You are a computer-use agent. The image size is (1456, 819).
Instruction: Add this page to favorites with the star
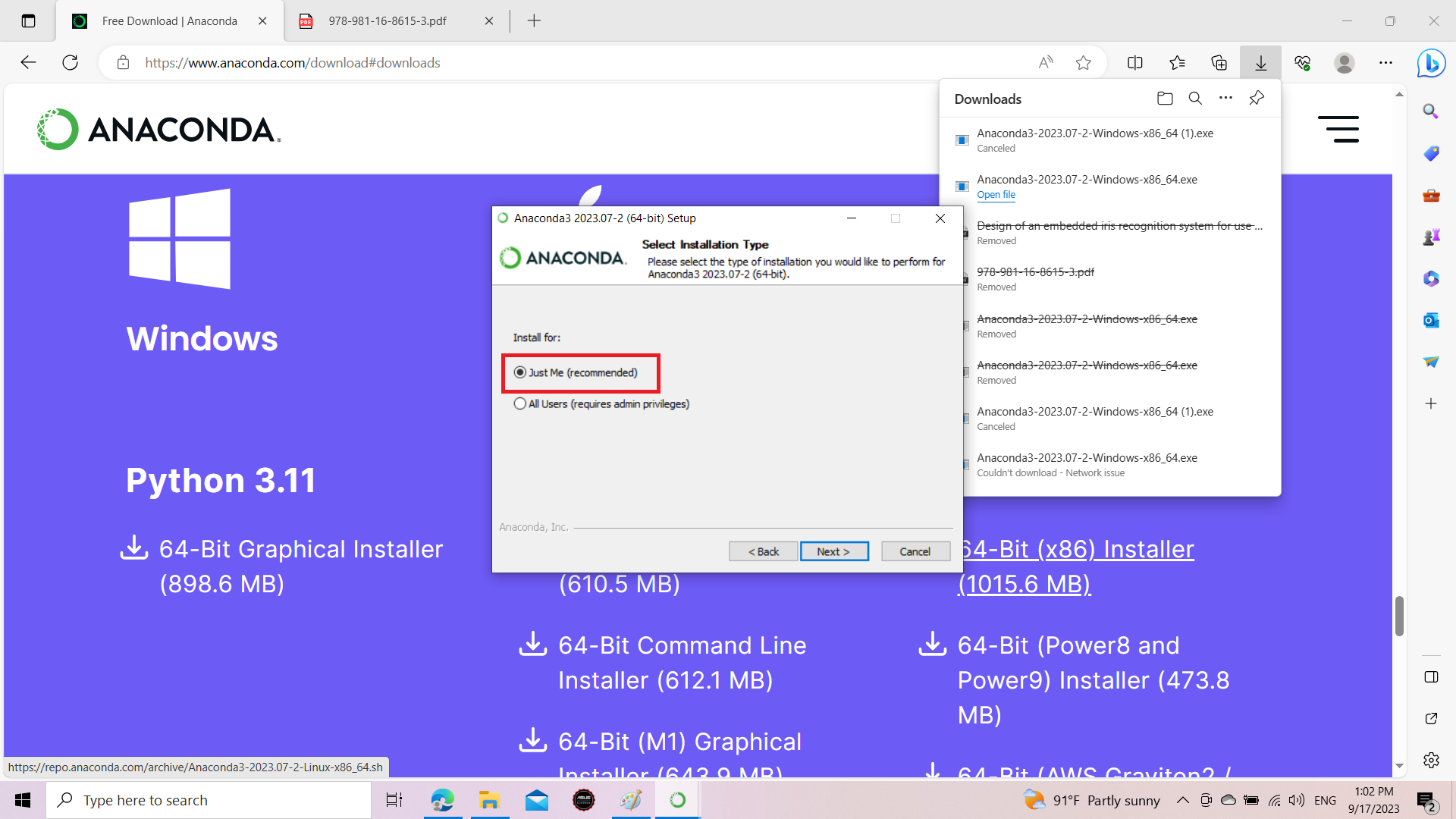pos(1084,63)
